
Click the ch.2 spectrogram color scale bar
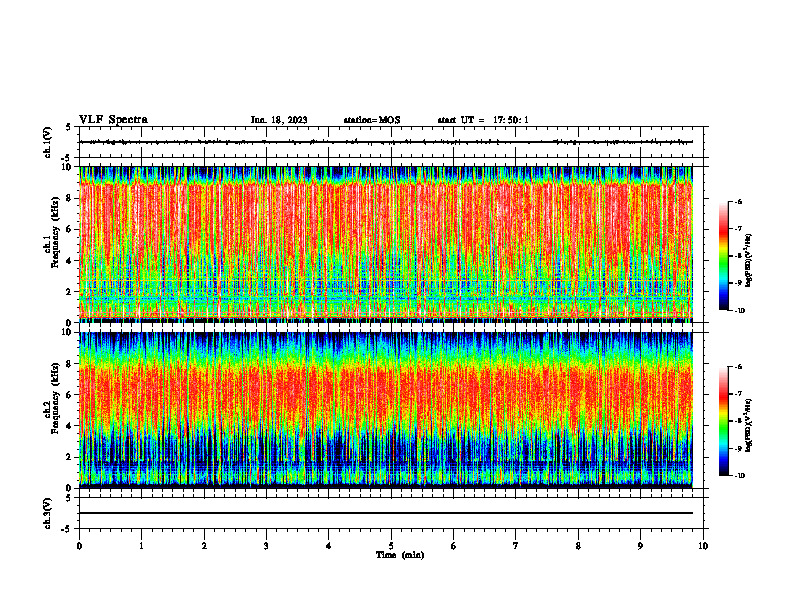723,421
